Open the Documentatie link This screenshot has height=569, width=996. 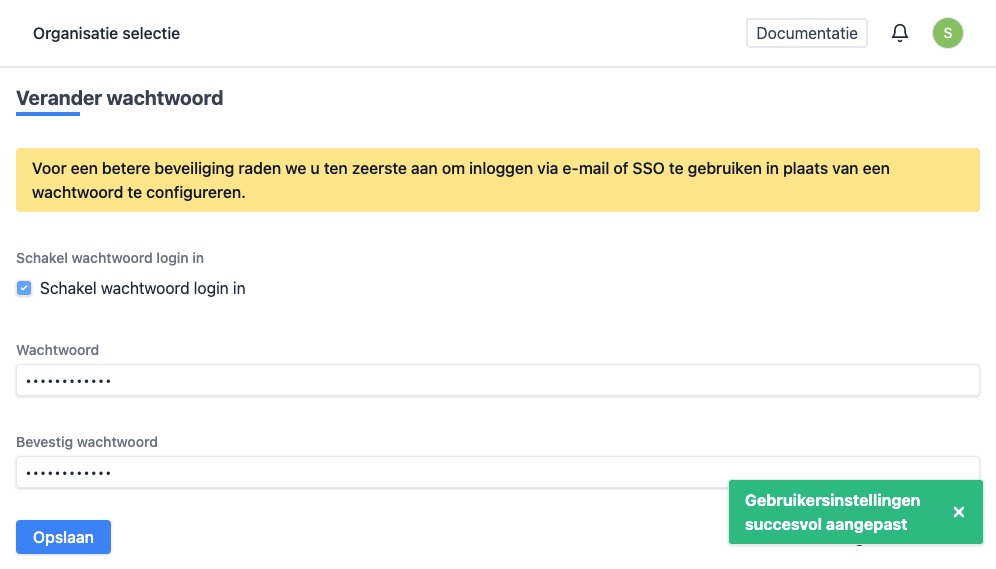pyautogui.click(x=806, y=33)
